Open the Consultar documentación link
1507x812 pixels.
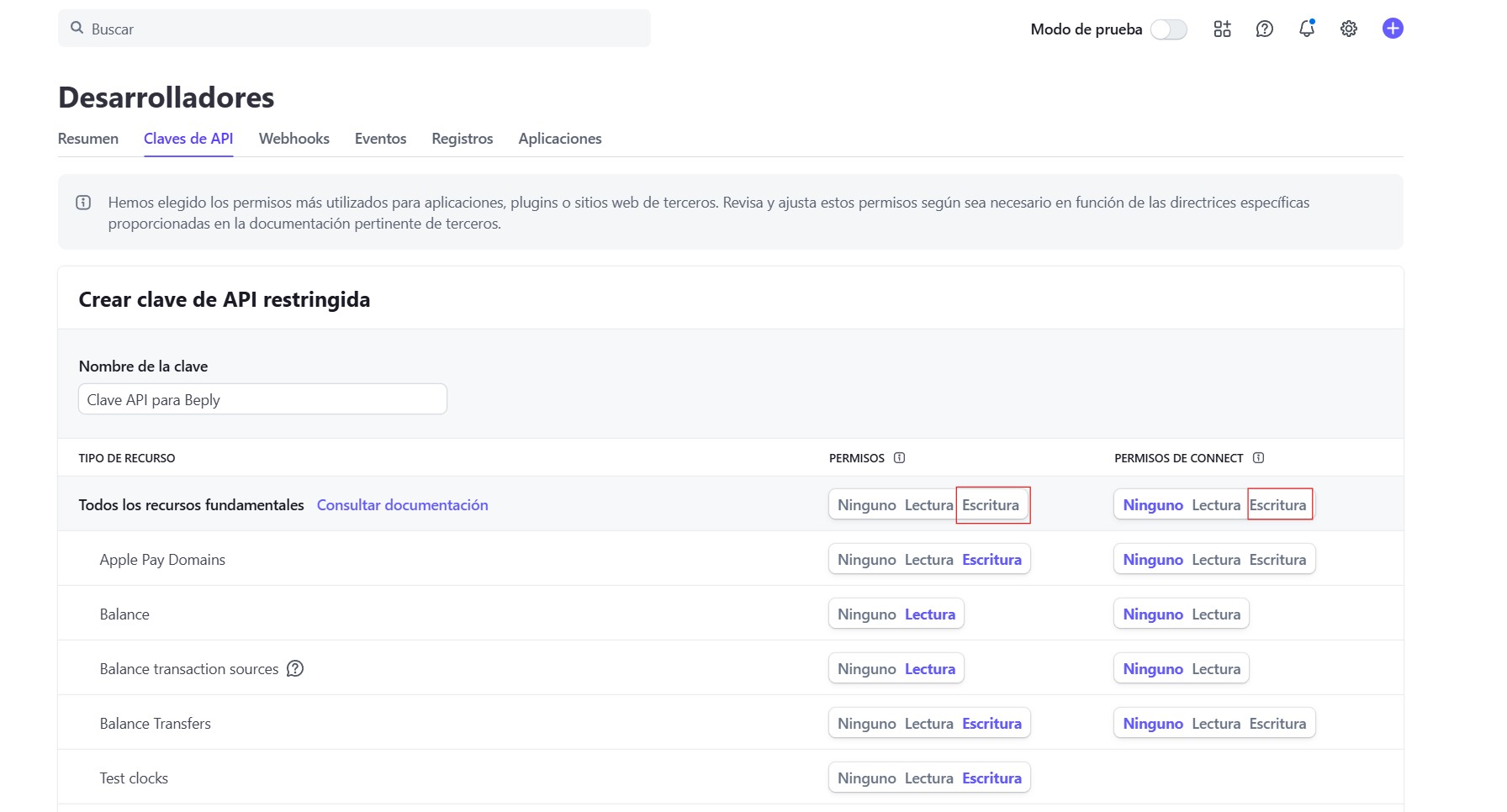coord(403,505)
